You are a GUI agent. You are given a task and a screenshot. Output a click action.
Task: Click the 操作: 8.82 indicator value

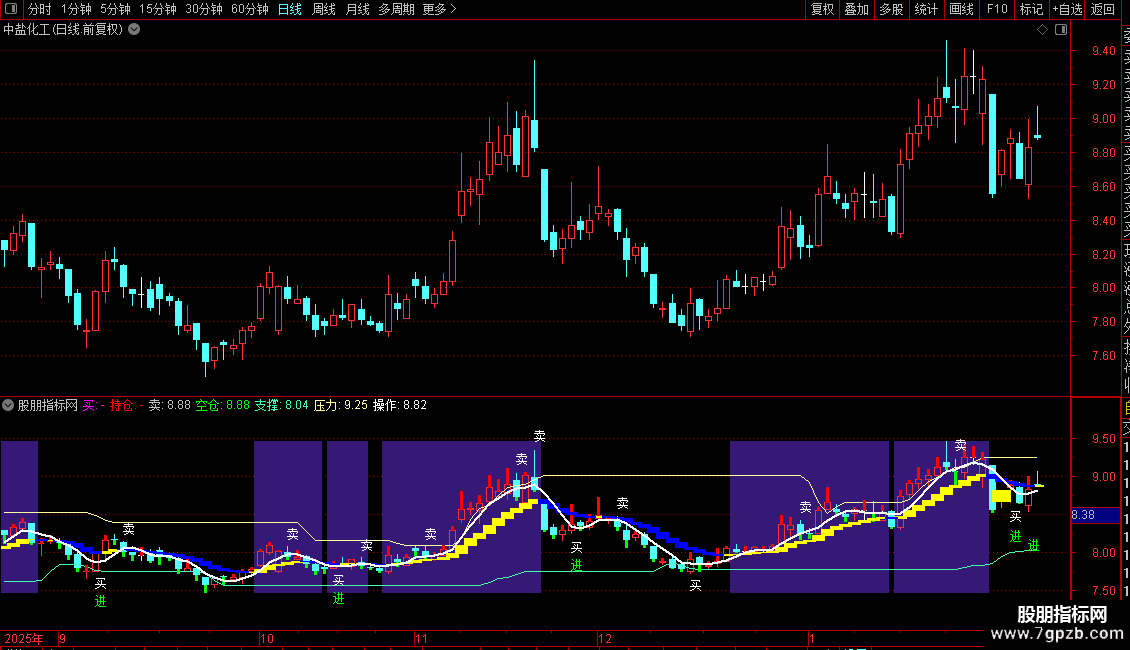pyautogui.click(x=399, y=405)
